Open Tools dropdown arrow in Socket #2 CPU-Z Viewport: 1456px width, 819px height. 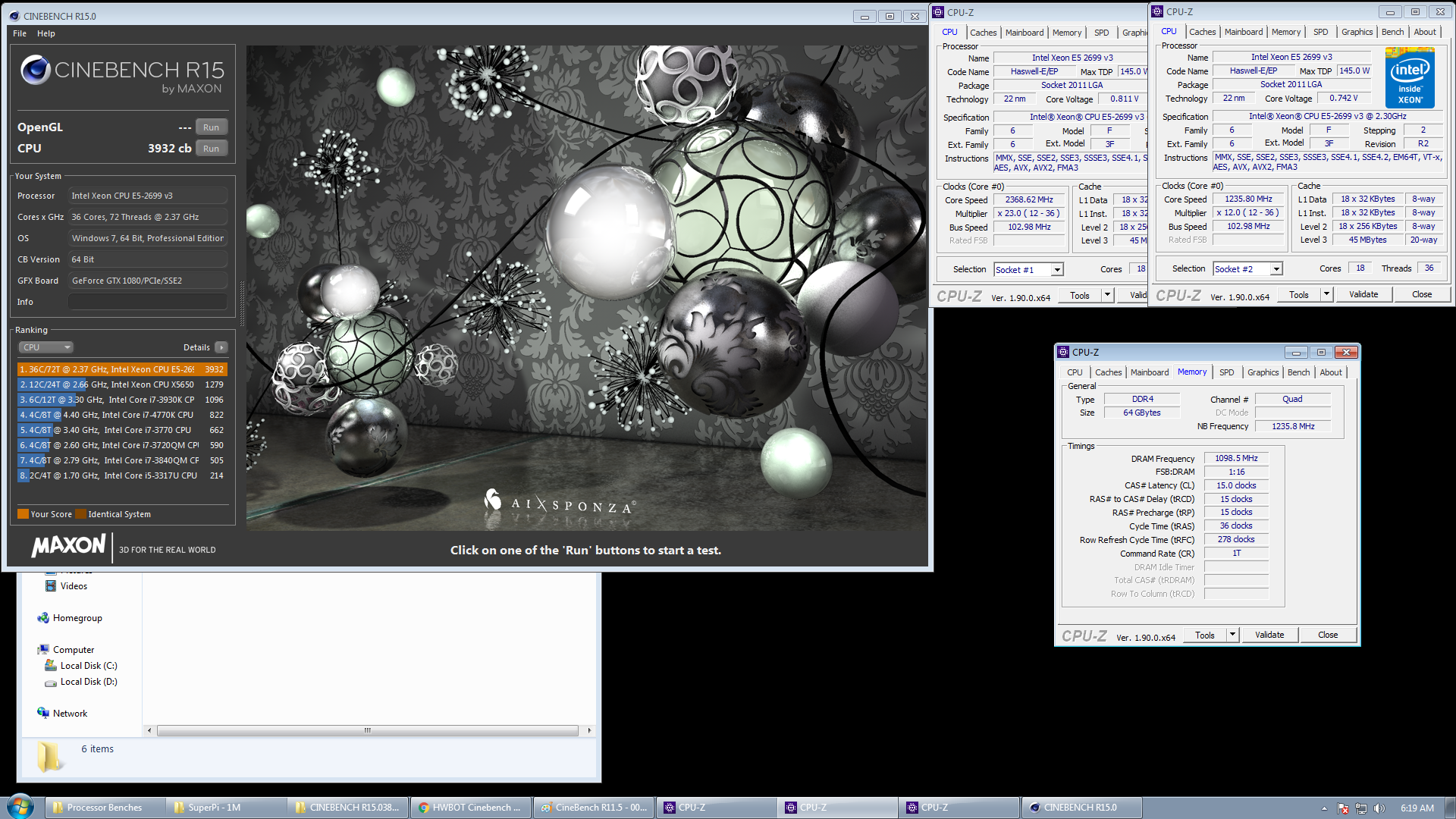tap(1326, 295)
